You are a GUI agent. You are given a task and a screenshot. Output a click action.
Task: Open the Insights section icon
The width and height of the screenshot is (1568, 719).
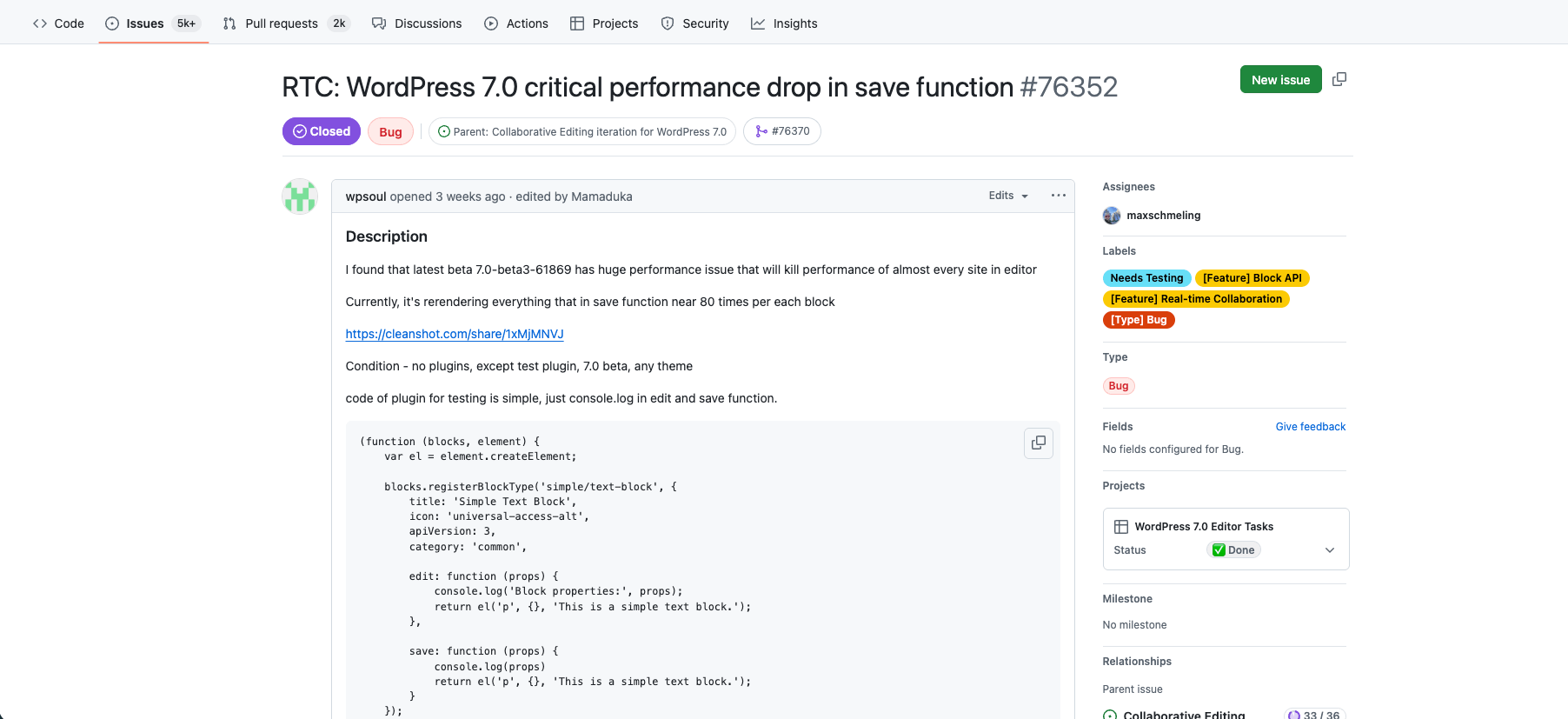[x=755, y=23]
